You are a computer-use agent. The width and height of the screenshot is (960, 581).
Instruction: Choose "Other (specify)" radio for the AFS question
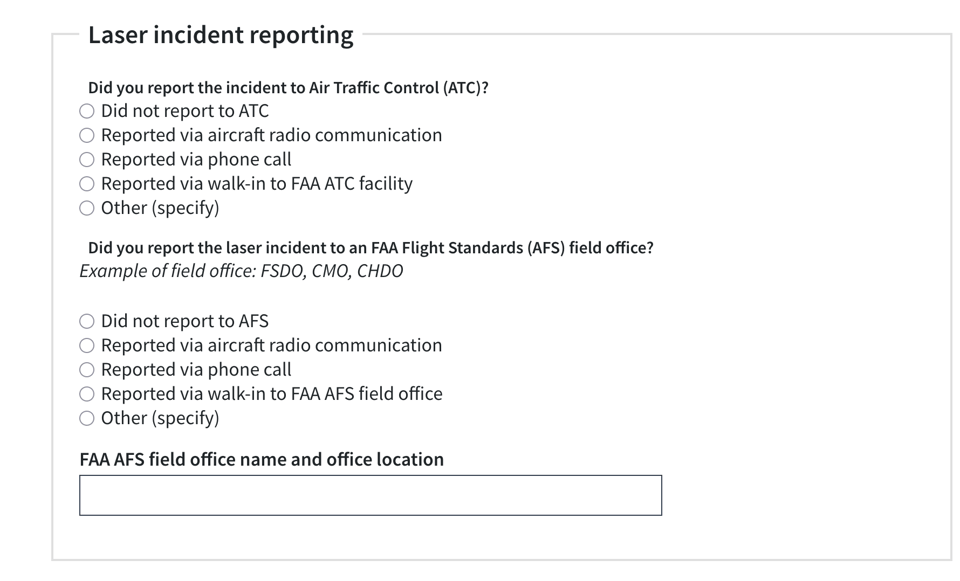(87, 418)
